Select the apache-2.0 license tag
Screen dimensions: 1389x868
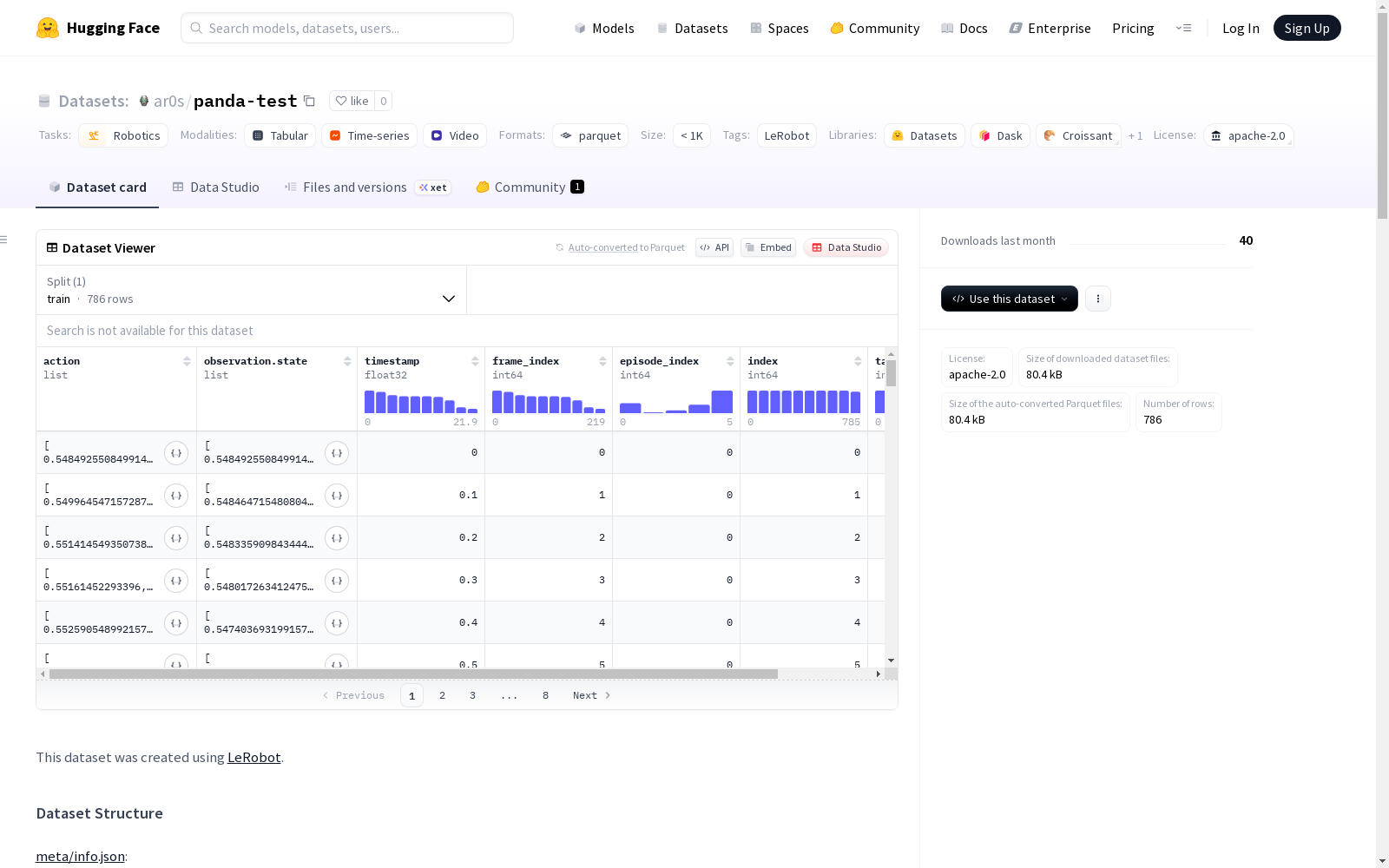pos(1248,135)
